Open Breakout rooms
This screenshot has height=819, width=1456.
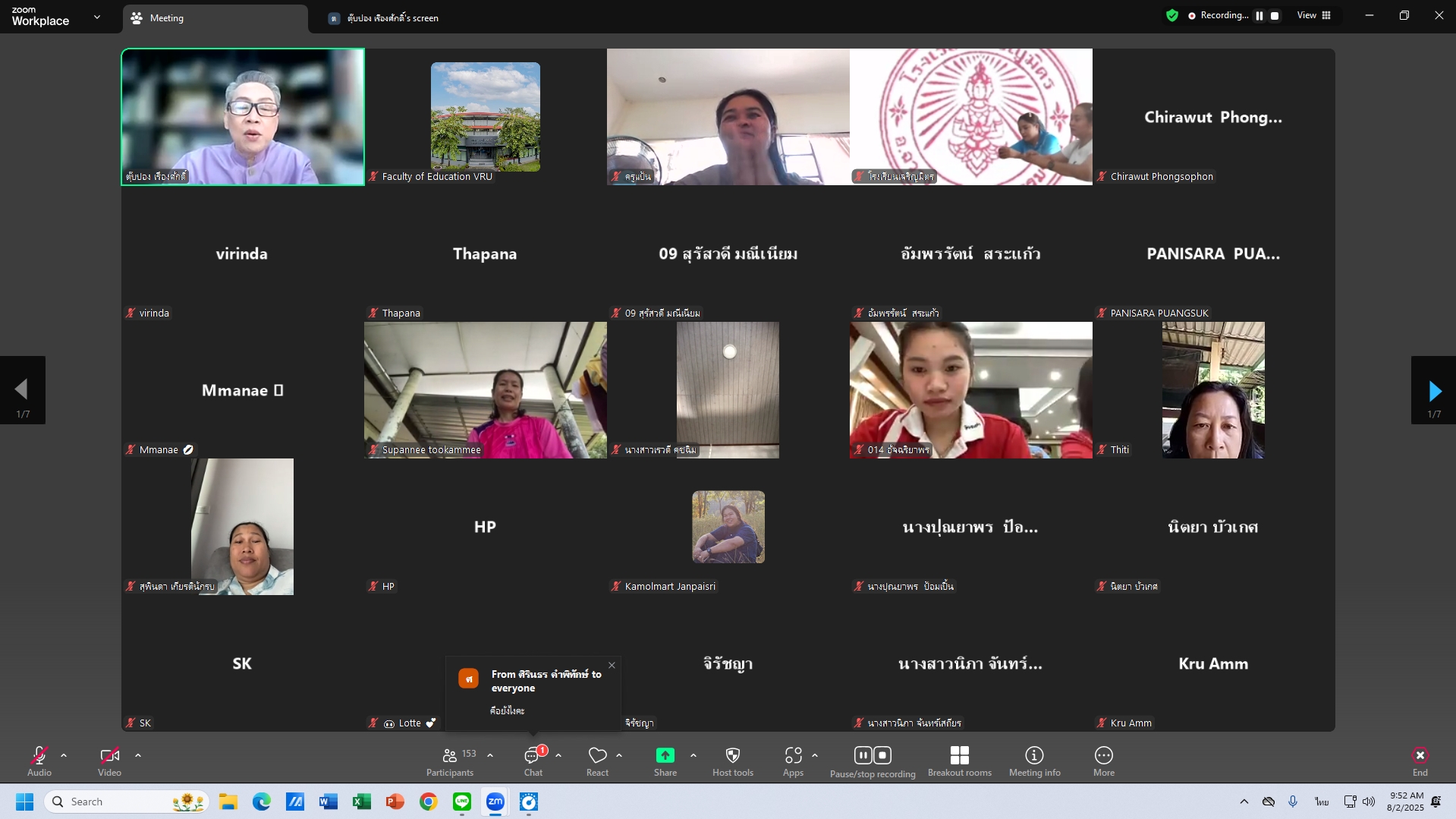[959, 761]
